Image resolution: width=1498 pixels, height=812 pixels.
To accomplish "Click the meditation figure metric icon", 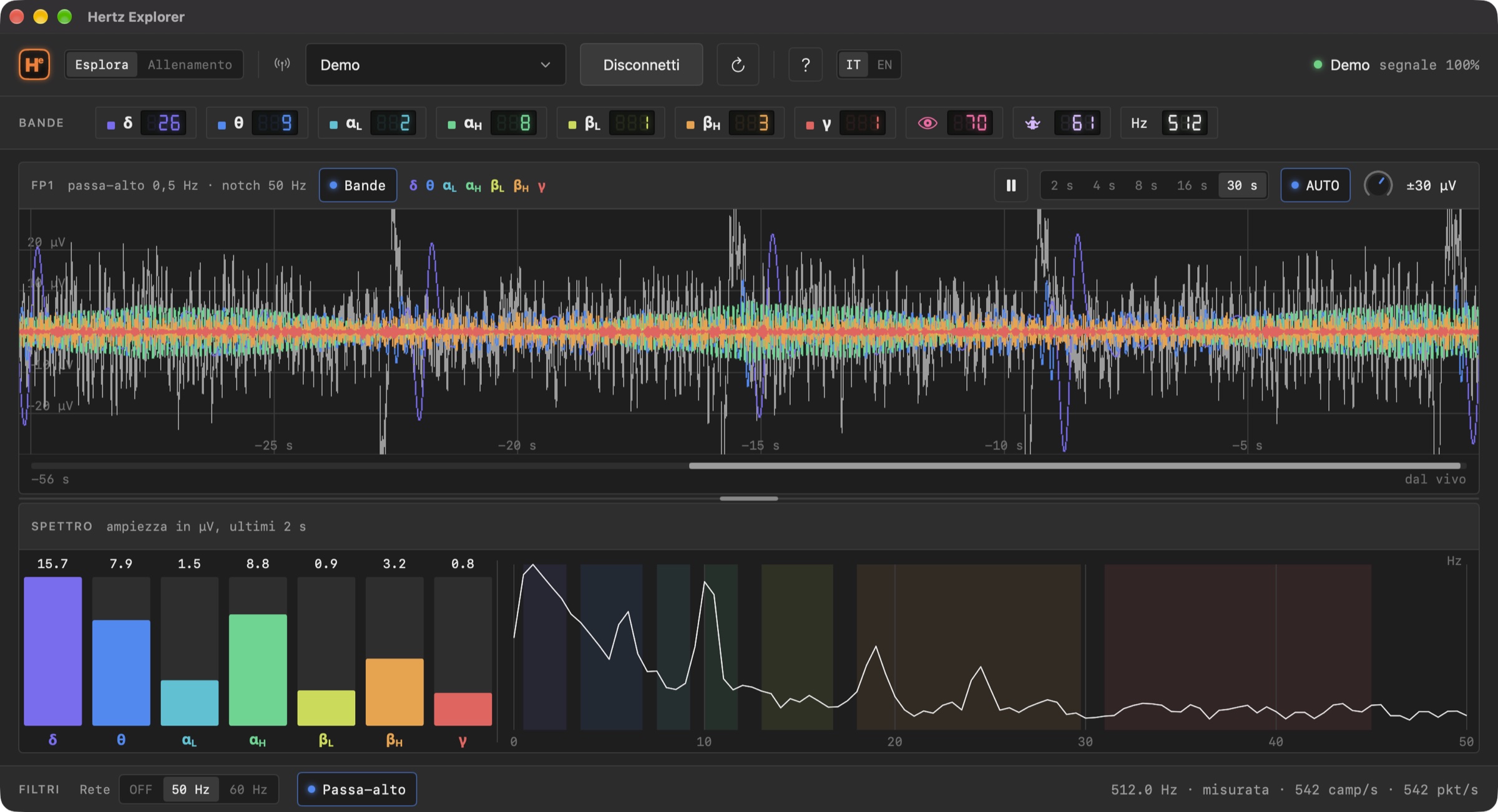I will (x=1032, y=123).
